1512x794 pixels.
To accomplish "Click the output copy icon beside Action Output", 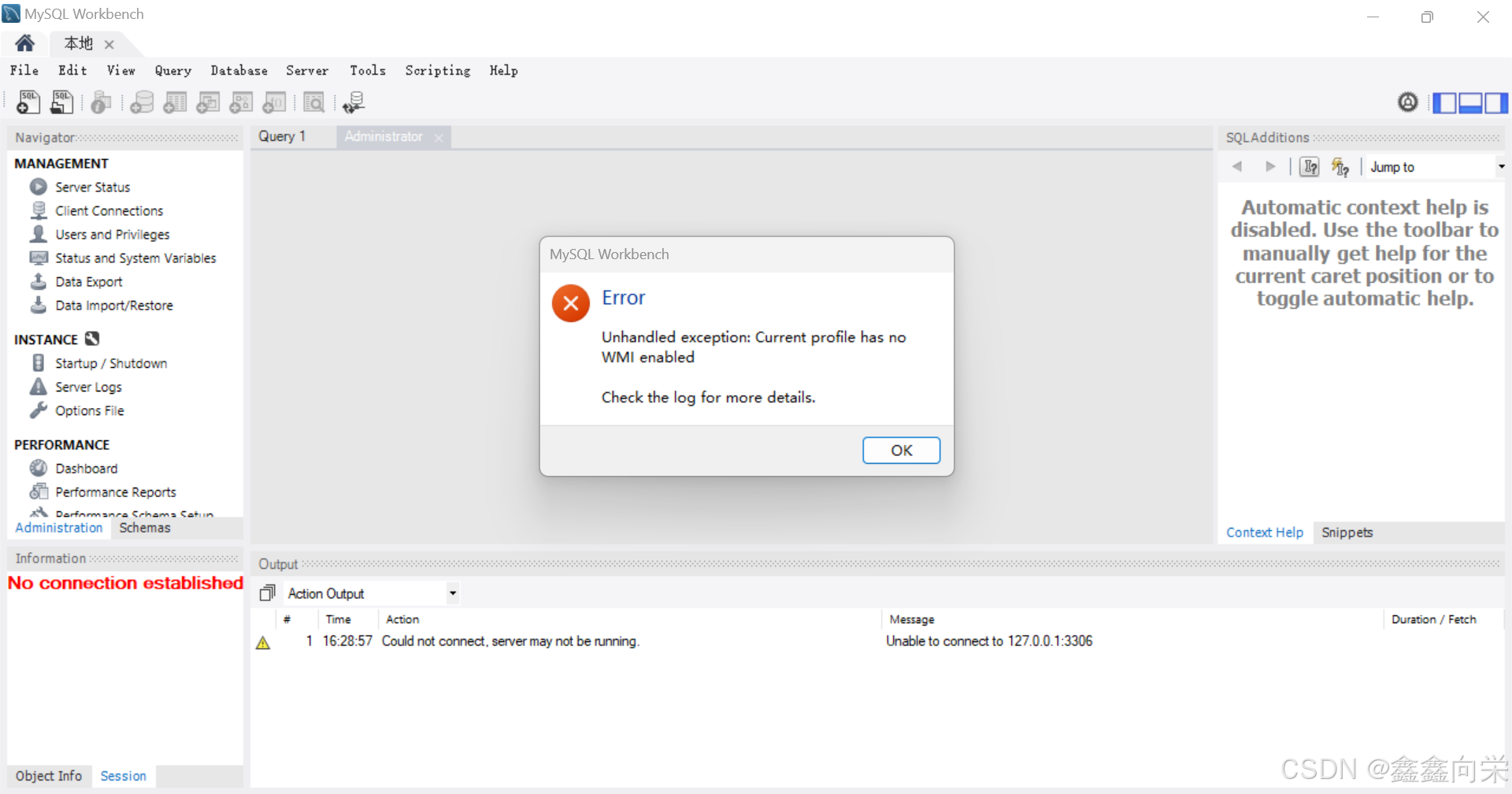I will pyautogui.click(x=268, y=592).
